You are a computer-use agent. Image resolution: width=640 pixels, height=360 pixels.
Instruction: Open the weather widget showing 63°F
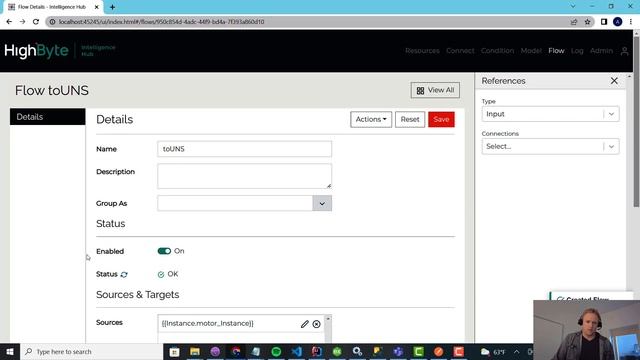(x=493, y=351)
